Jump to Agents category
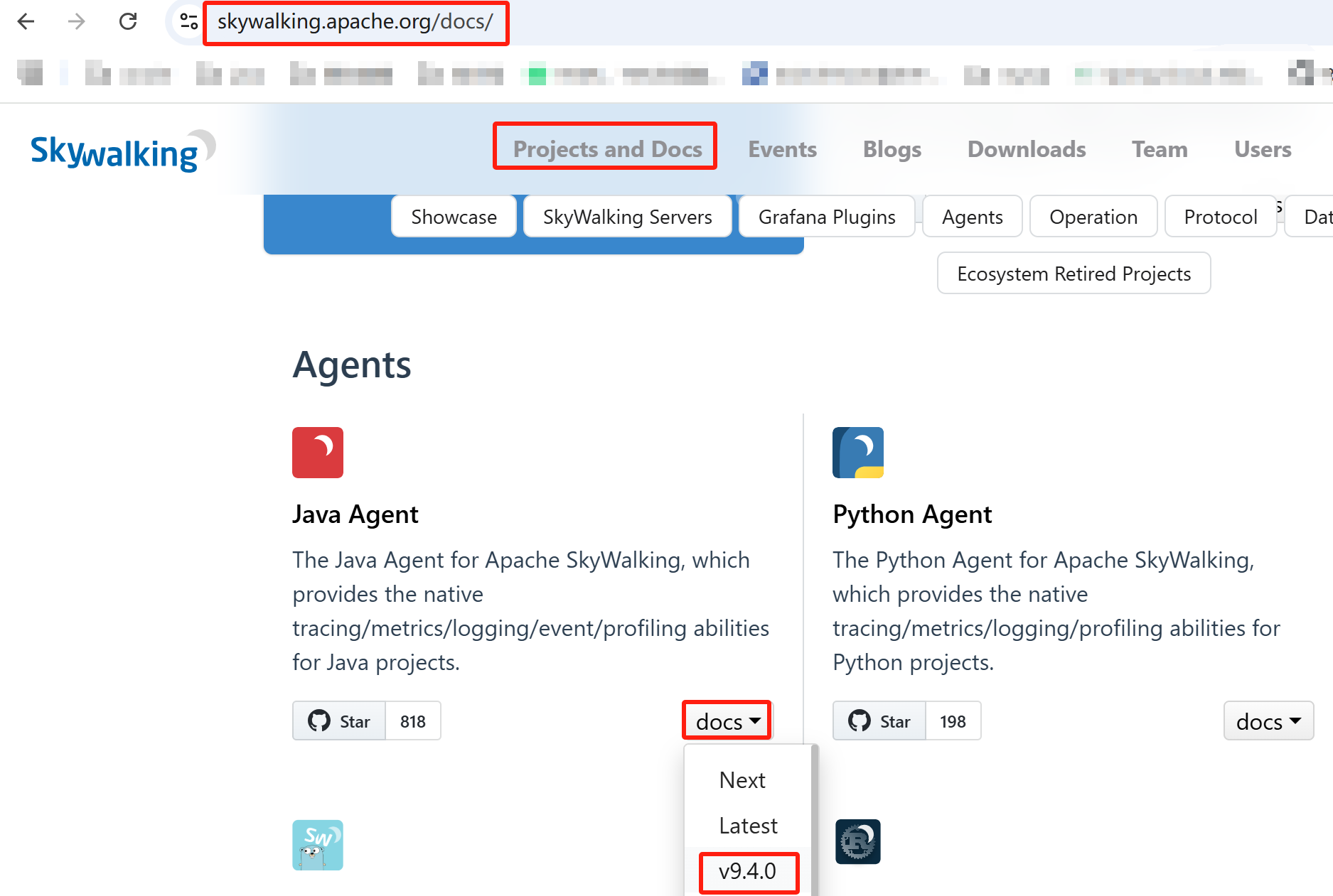 click(972, 217)
